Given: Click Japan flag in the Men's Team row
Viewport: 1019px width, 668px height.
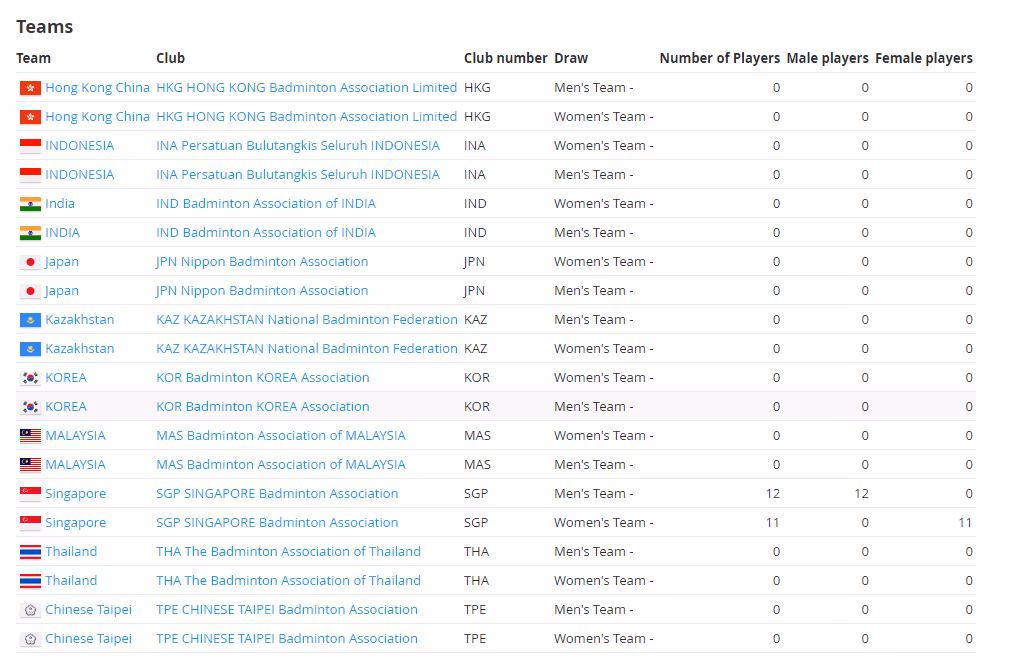Looking at the screenshot, I should [x=30, y=291].
